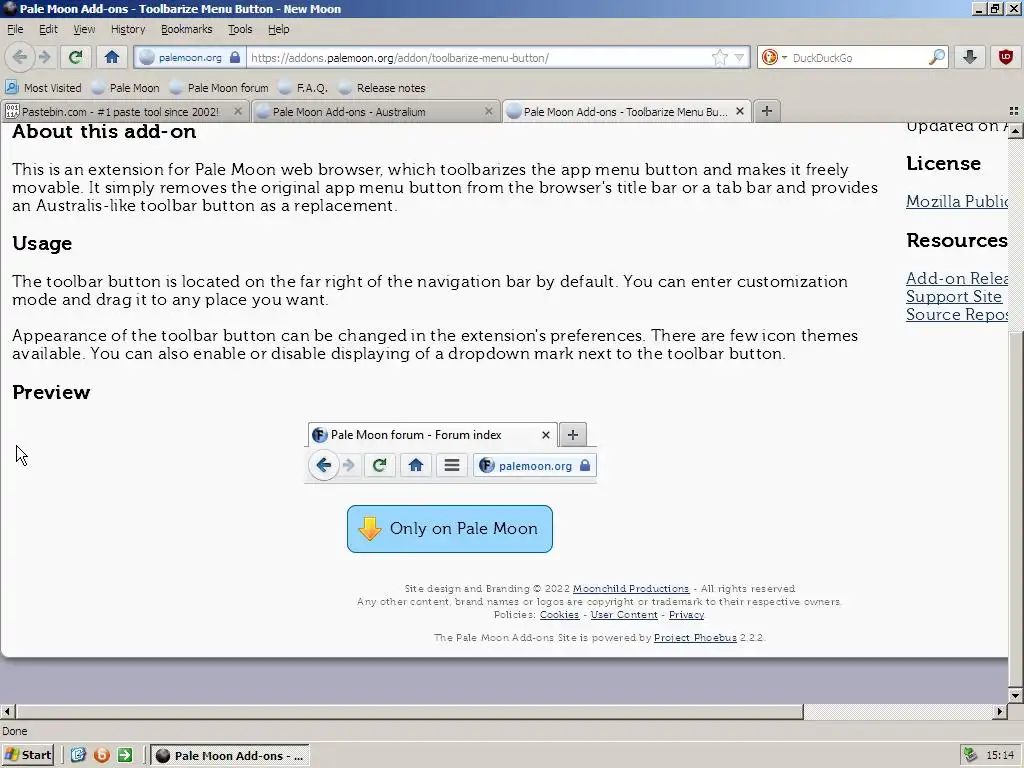This screenshot has width=1024, height=768.
Task: Click the padlock site identity icon
Action: [x=234, y=57]
